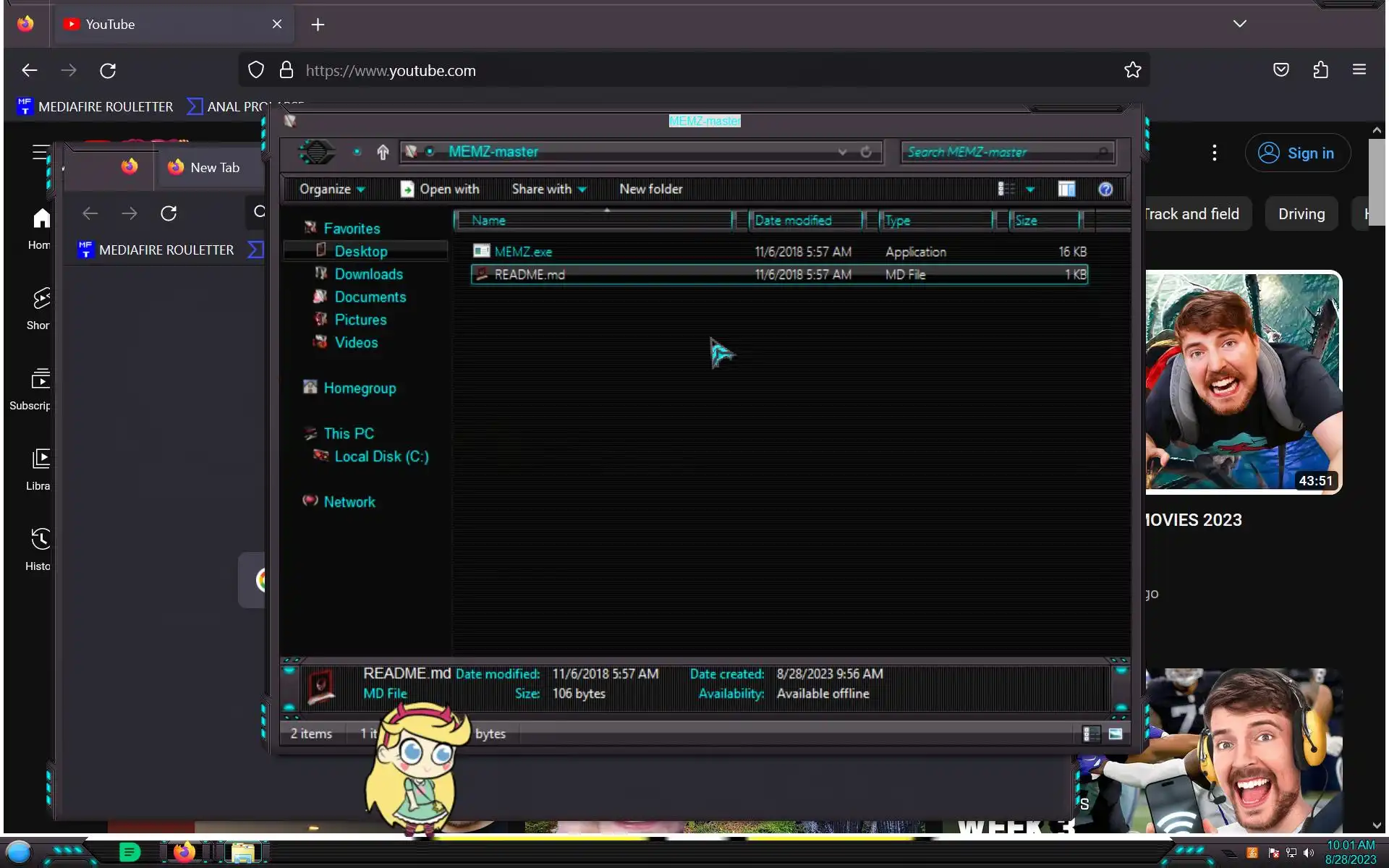1389x868 pixels.
Task: Reload the YouTube page
Action: tap(108, 70)
